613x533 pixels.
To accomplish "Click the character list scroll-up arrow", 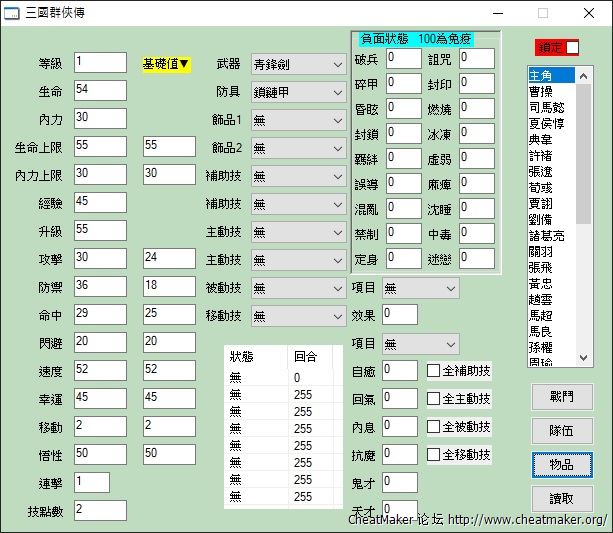I will coord(584,76).
